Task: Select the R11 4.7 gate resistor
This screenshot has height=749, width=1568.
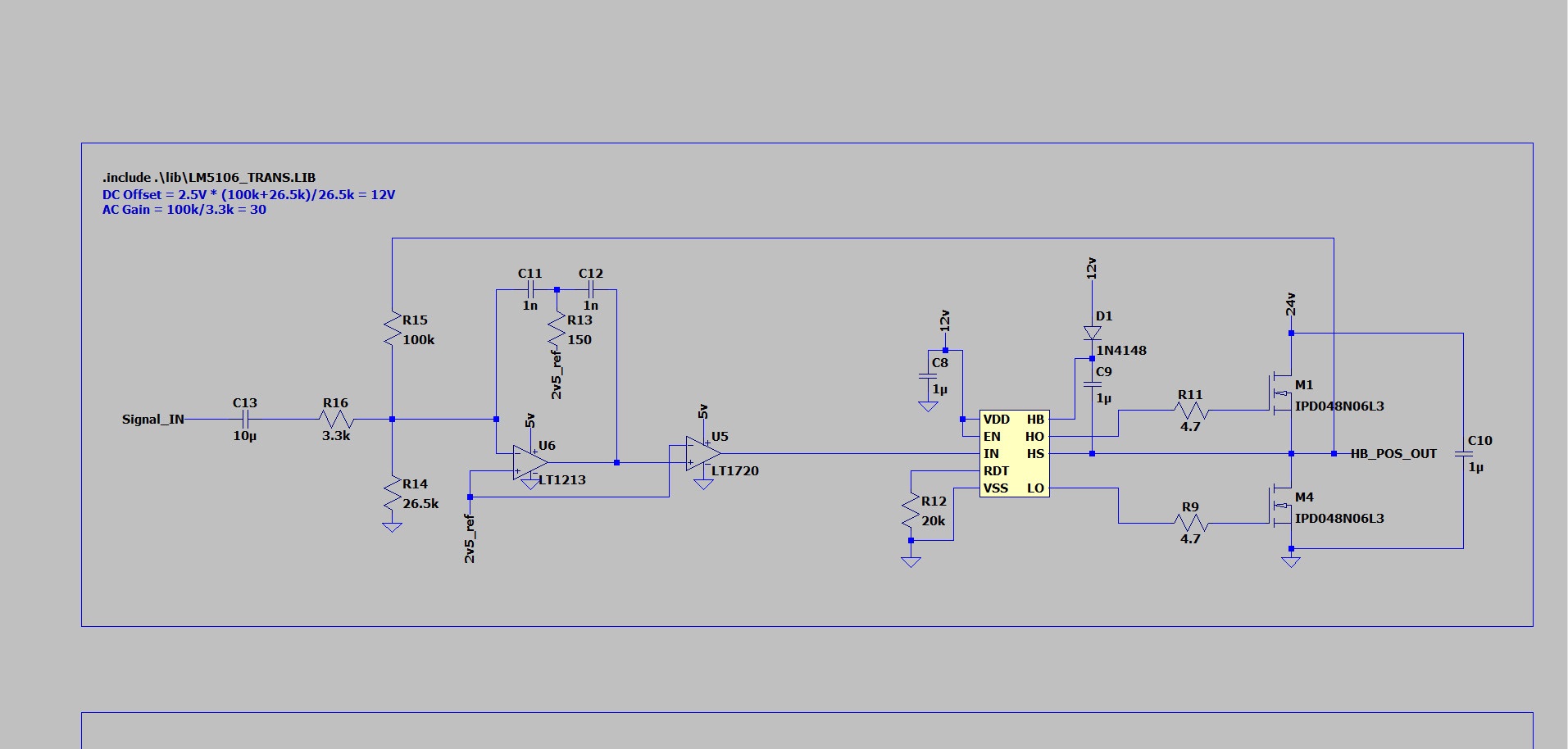Action: pos(1189,411)
